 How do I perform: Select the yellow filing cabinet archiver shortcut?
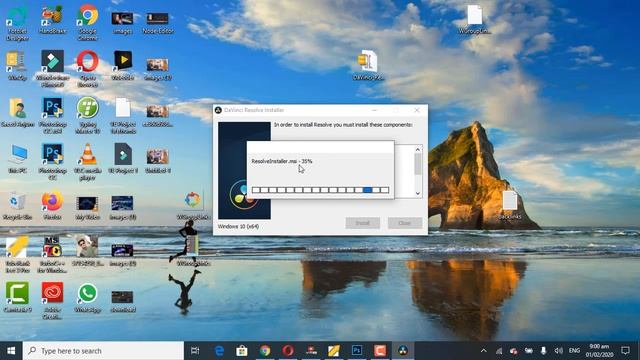click(x=17, y=66)
